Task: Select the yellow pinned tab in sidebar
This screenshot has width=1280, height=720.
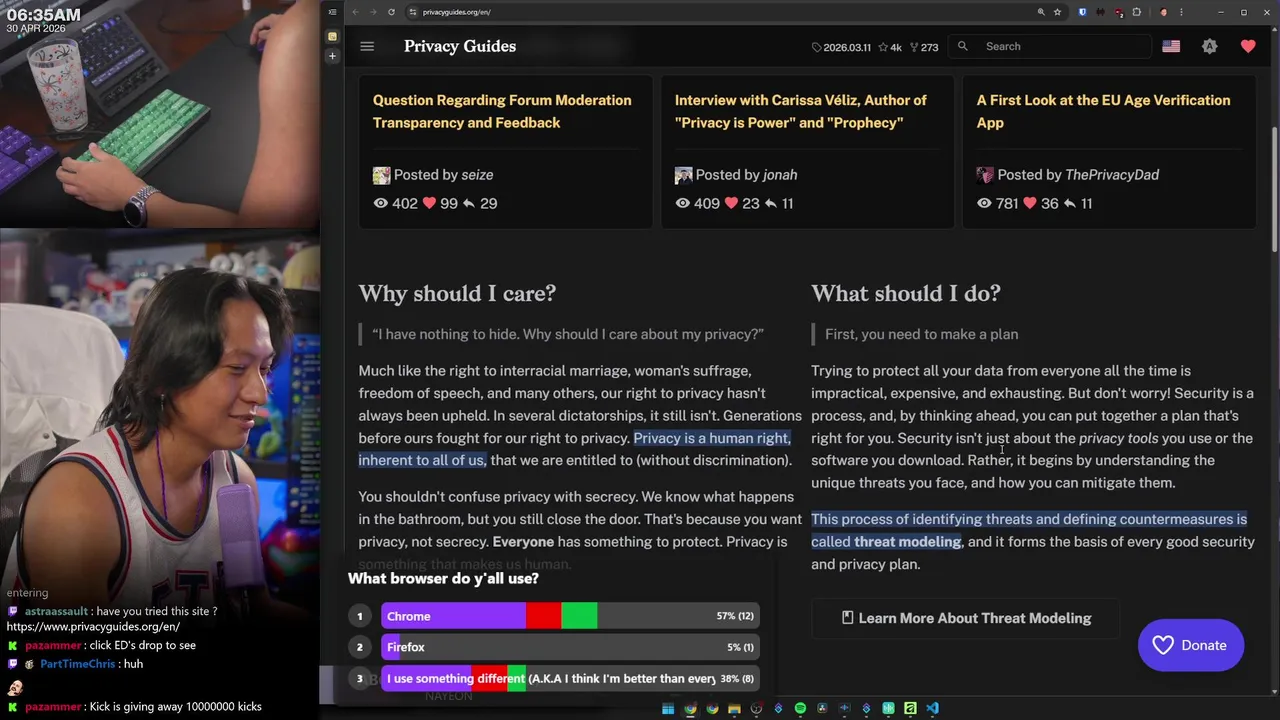Action: pyautogui.click(x=332, y=36)
